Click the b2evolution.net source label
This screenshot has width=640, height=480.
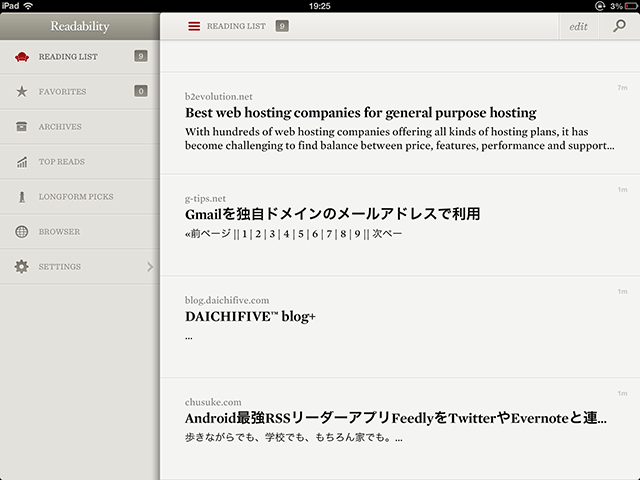(218, 97)
